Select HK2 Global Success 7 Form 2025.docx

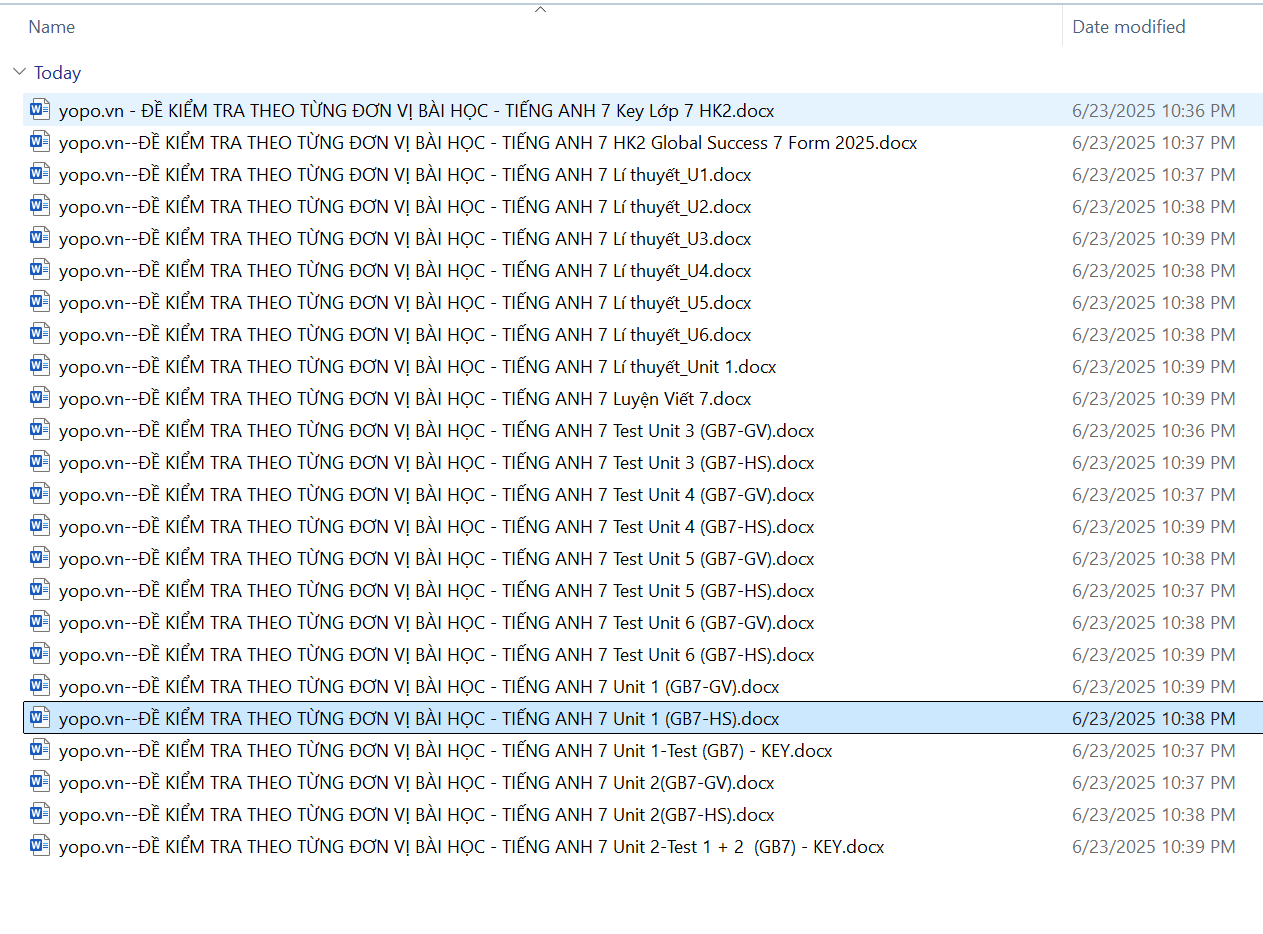(488, 142)
